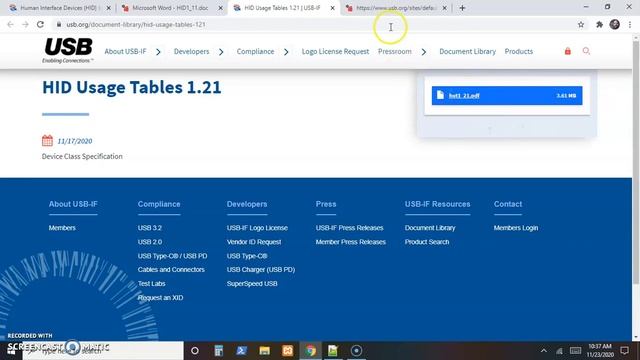
Task: Reload the current page
Action: click(40, 24)
